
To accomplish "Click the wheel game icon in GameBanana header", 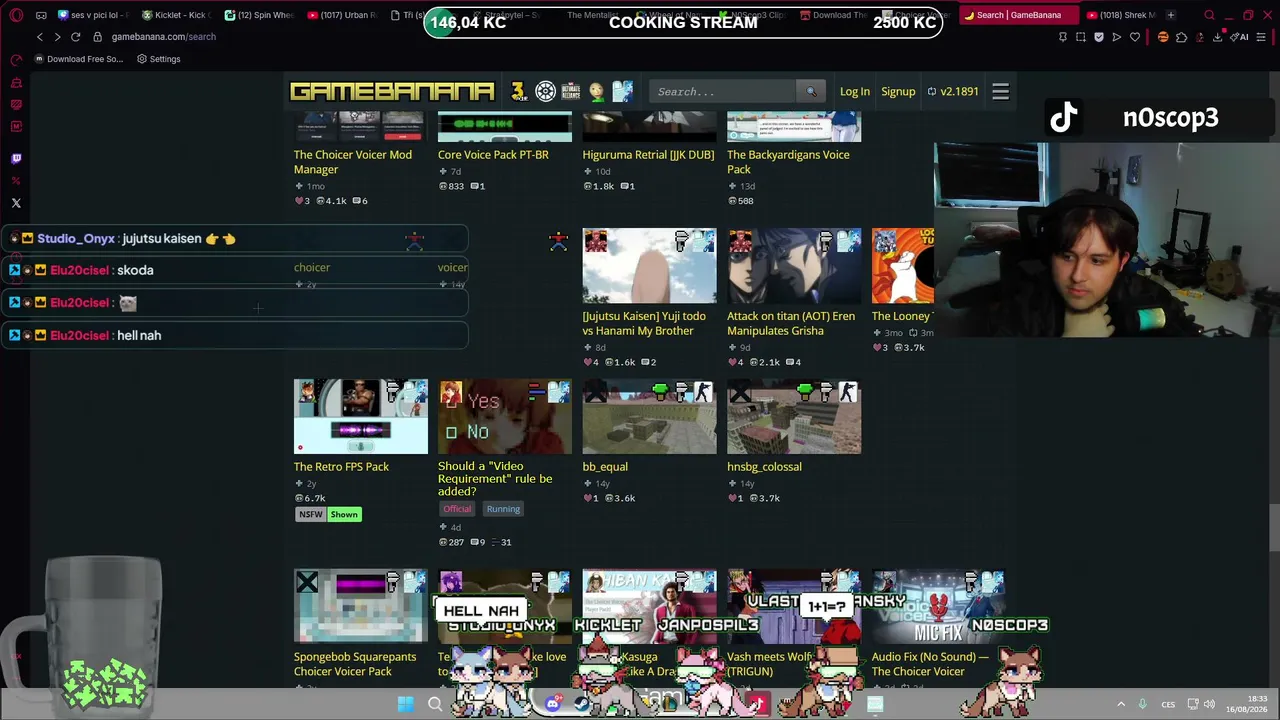I will pyautogui.click(x=545, y=92).
